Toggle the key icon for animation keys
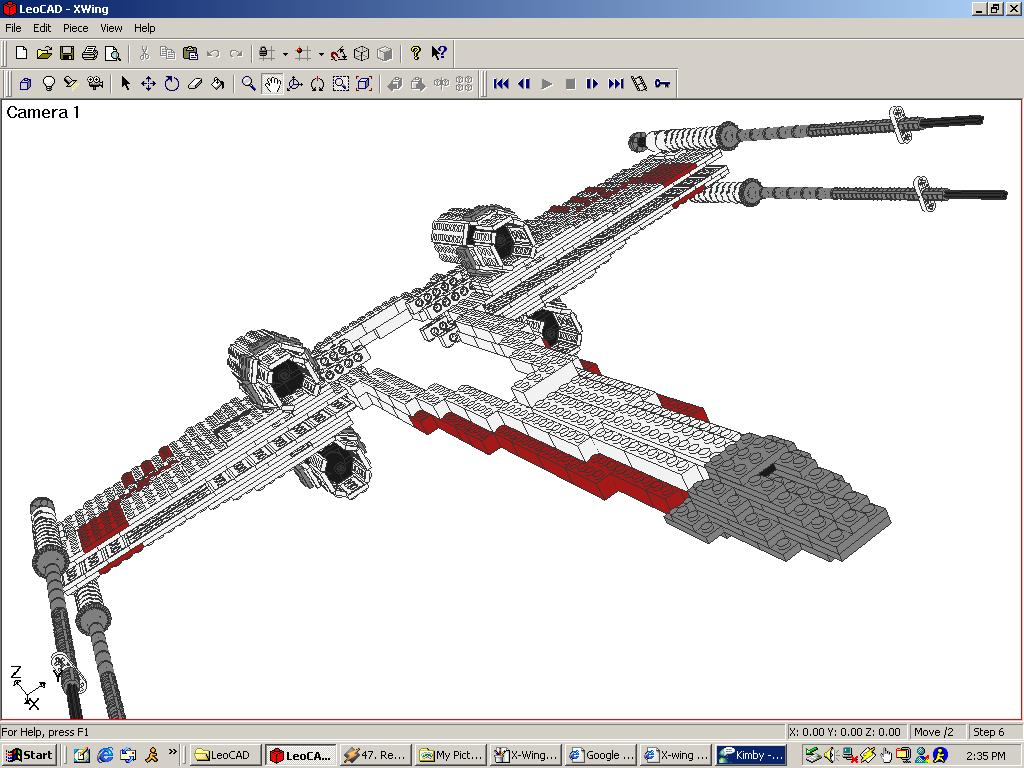The image size is (1024, 768). click(661, 84)
